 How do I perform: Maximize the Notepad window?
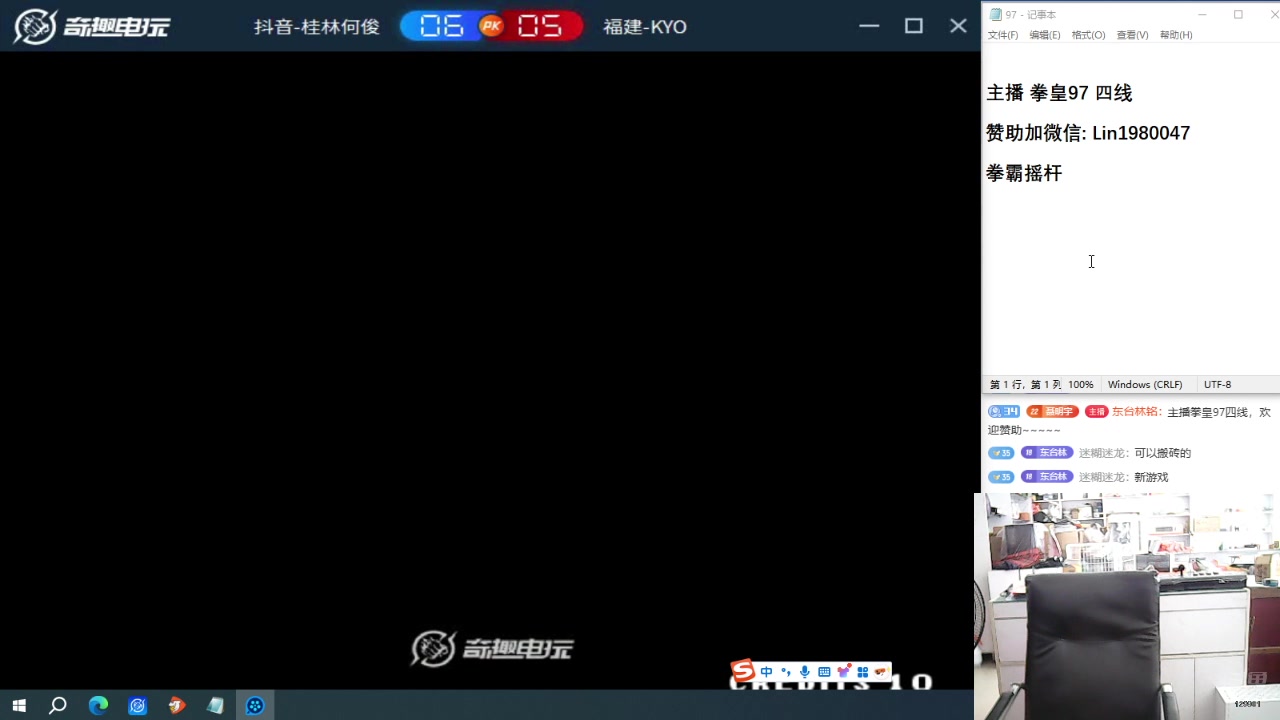point(1238,14)
